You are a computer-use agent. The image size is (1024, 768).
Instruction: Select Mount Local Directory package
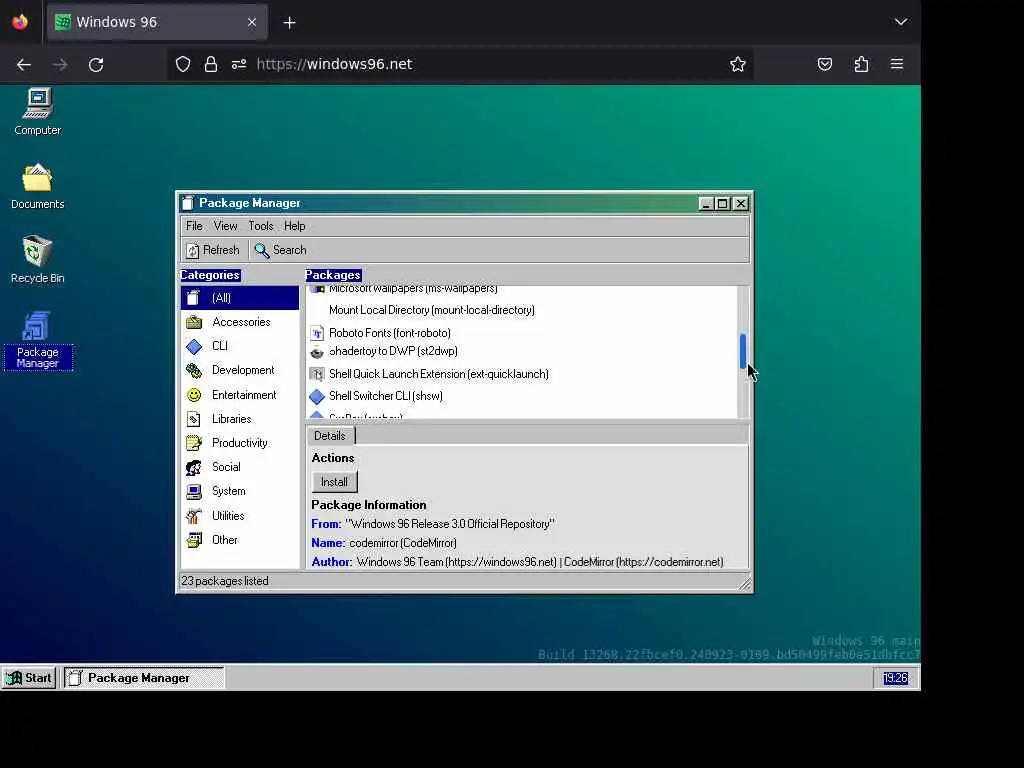pos(432,310)
